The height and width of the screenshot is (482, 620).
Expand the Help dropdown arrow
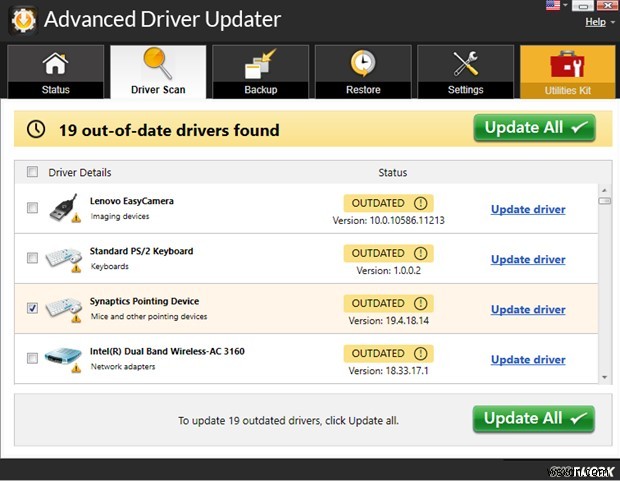[612, 23]
